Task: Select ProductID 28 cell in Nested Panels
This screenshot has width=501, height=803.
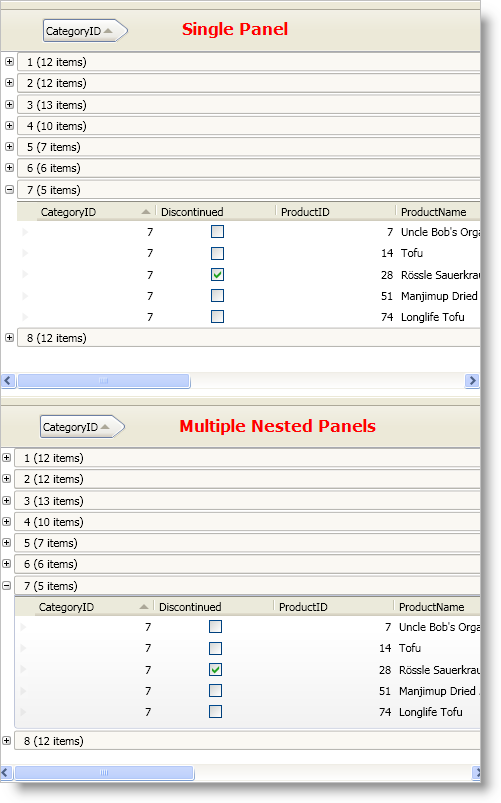Action: click(385, 670)
